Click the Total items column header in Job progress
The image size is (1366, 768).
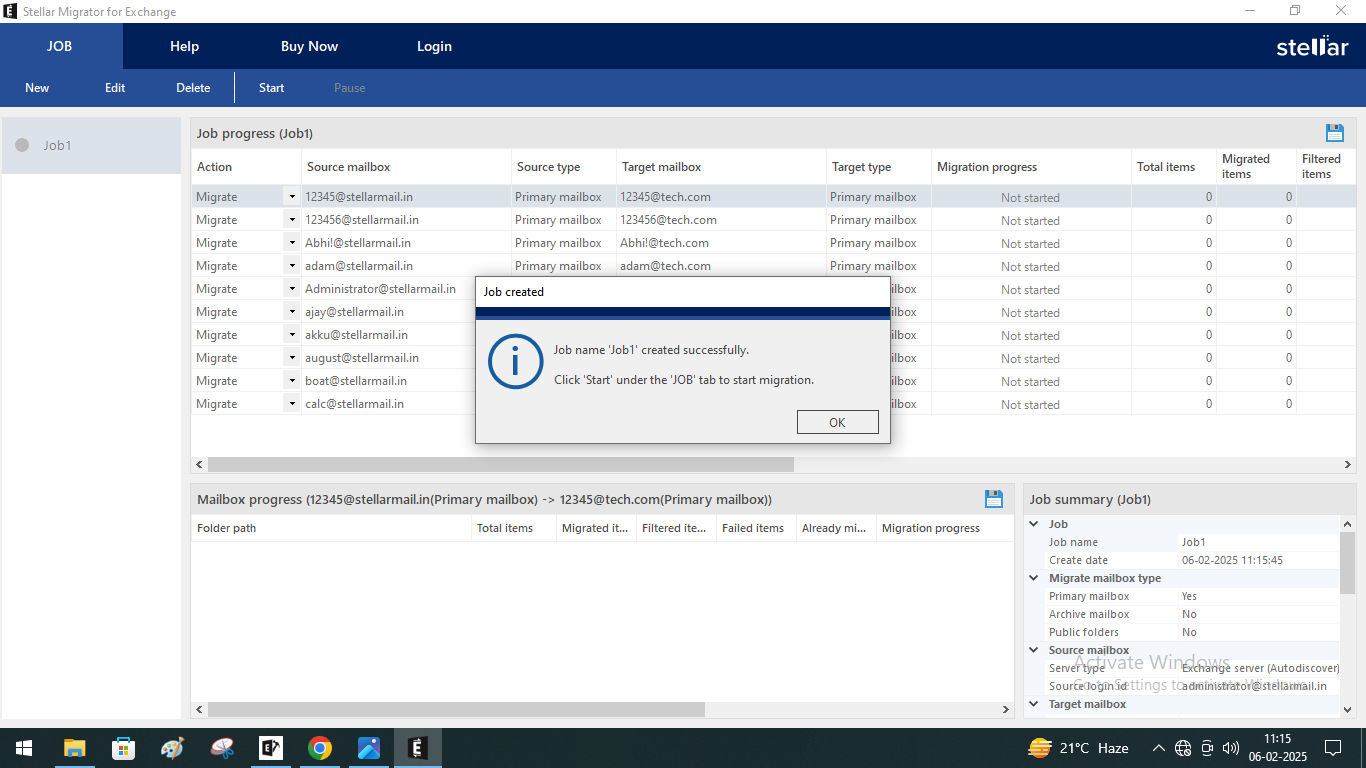point(1173,167)
